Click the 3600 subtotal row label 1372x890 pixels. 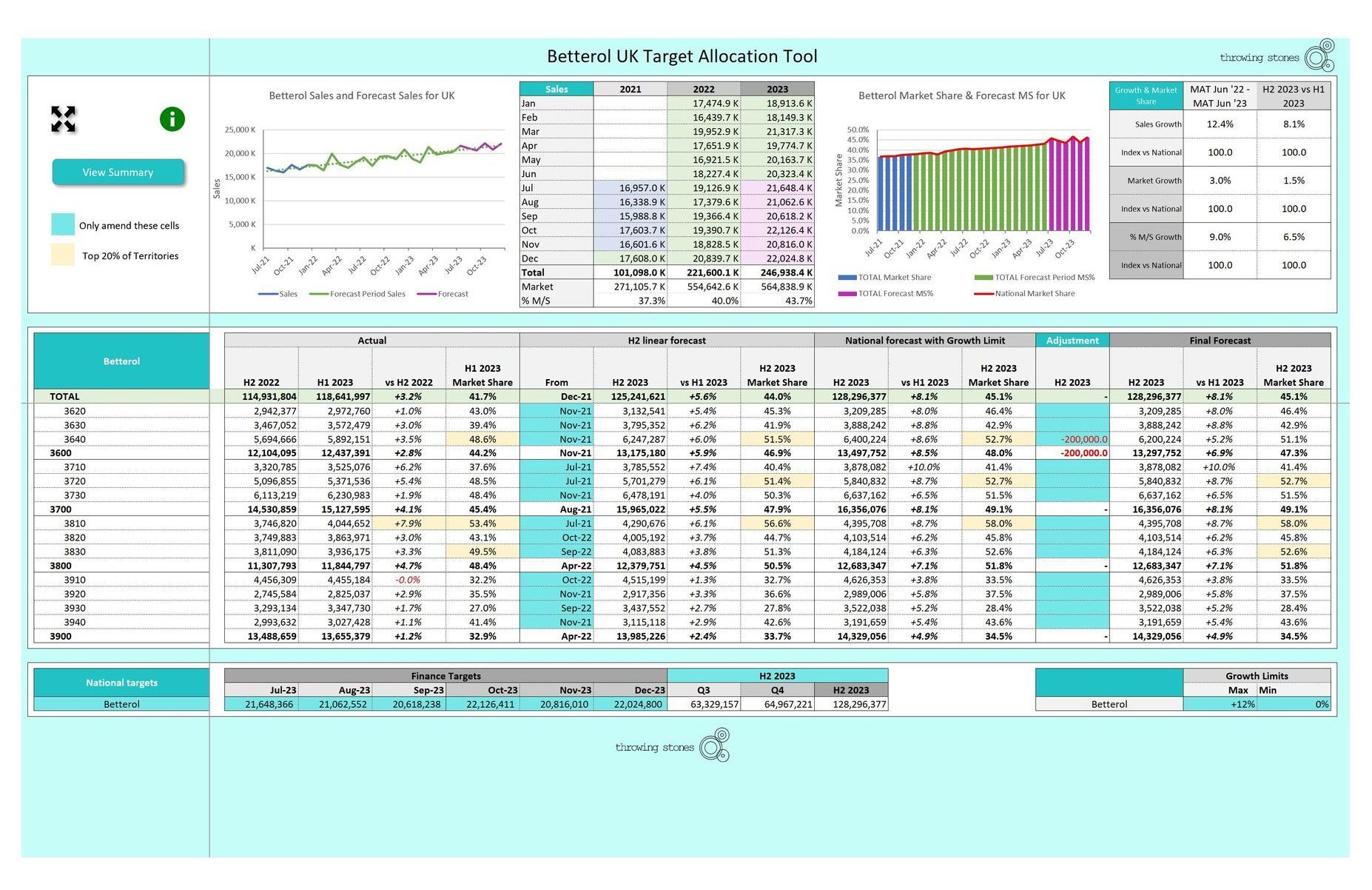(61, 453)
